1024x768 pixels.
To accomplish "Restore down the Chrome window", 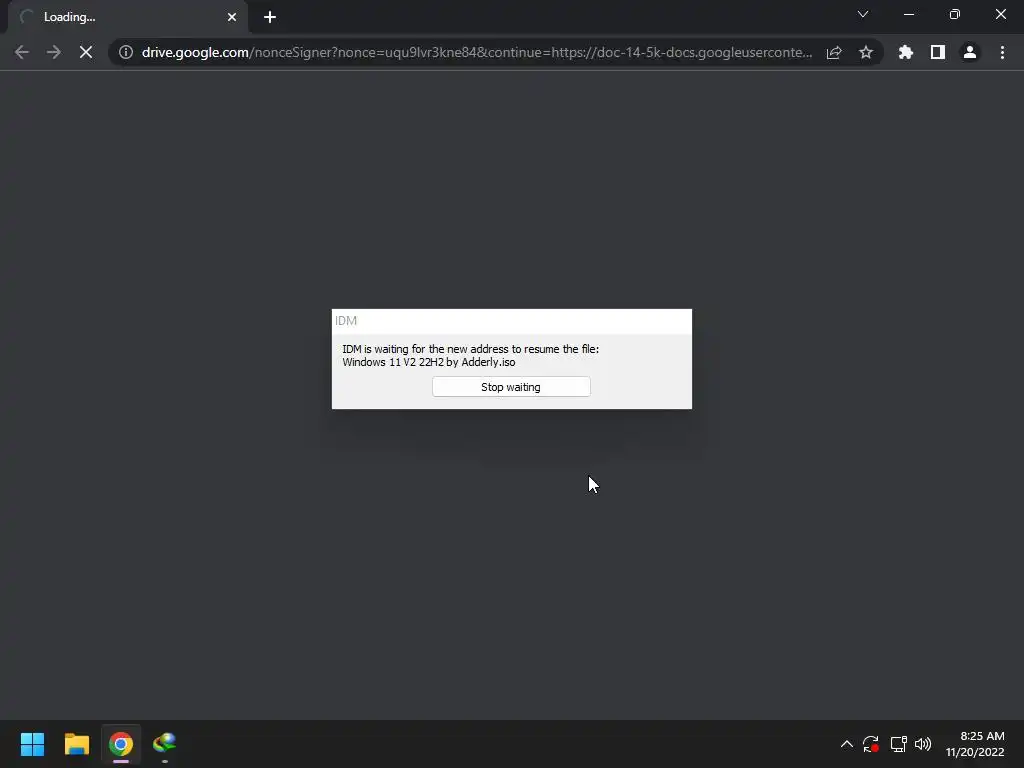I will tap(955, 14).
